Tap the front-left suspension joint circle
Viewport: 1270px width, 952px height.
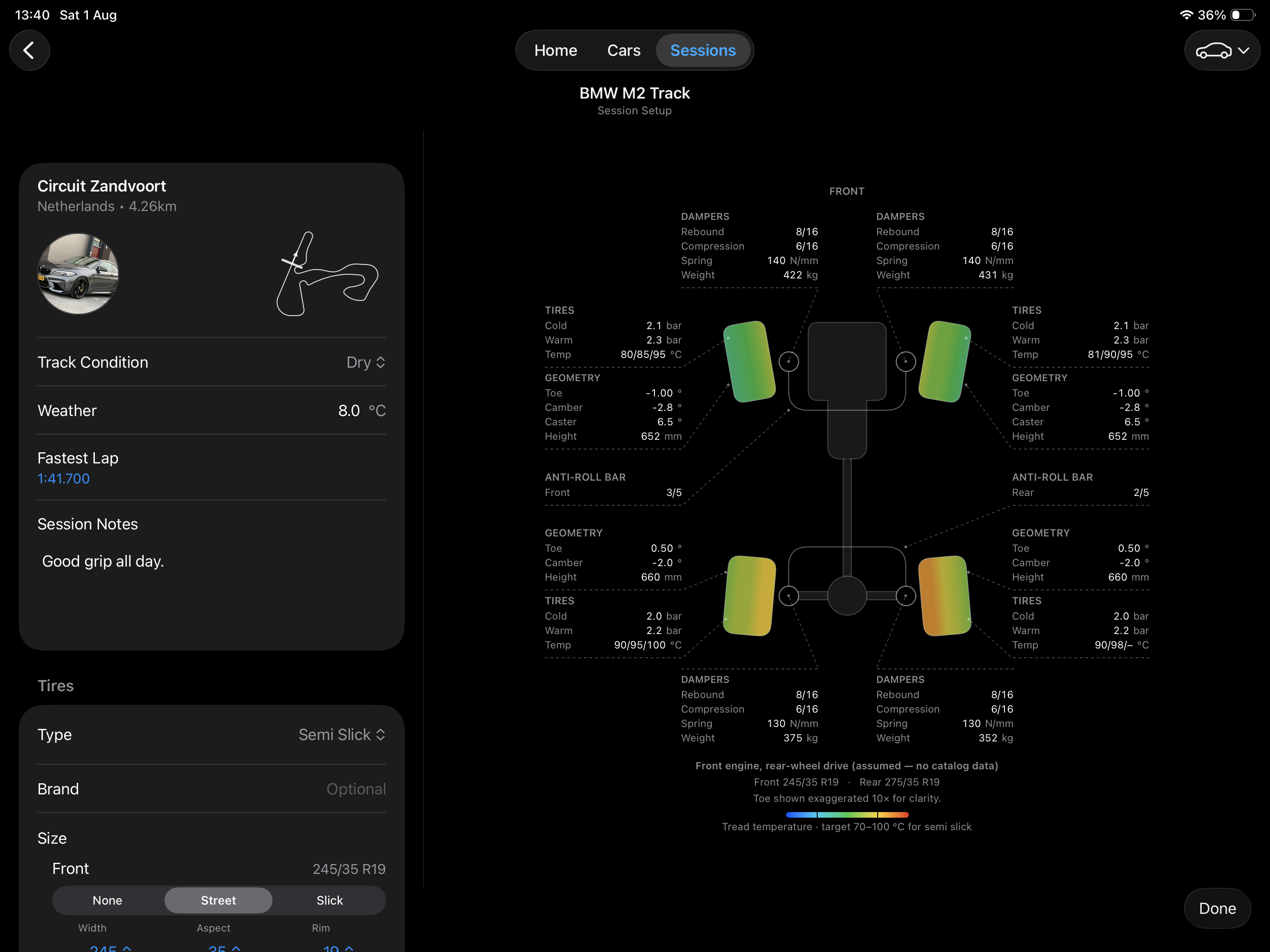(788, 362)
